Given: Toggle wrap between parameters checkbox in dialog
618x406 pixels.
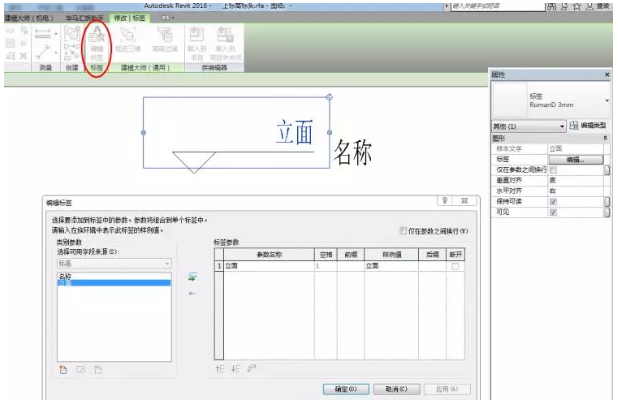Looking at the screenshot, I should 403,231.
